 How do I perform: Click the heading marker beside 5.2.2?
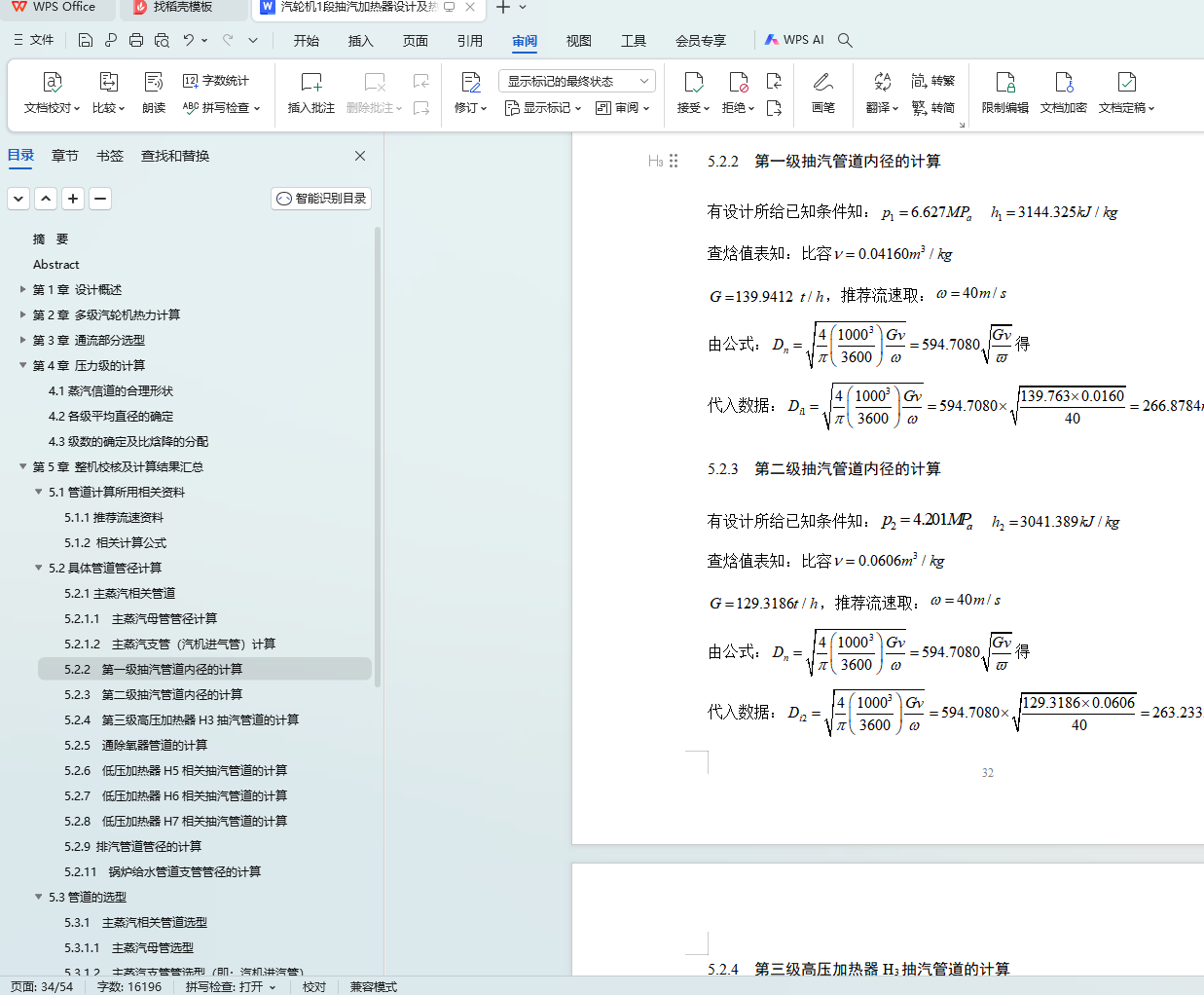[x=656, y=162]
